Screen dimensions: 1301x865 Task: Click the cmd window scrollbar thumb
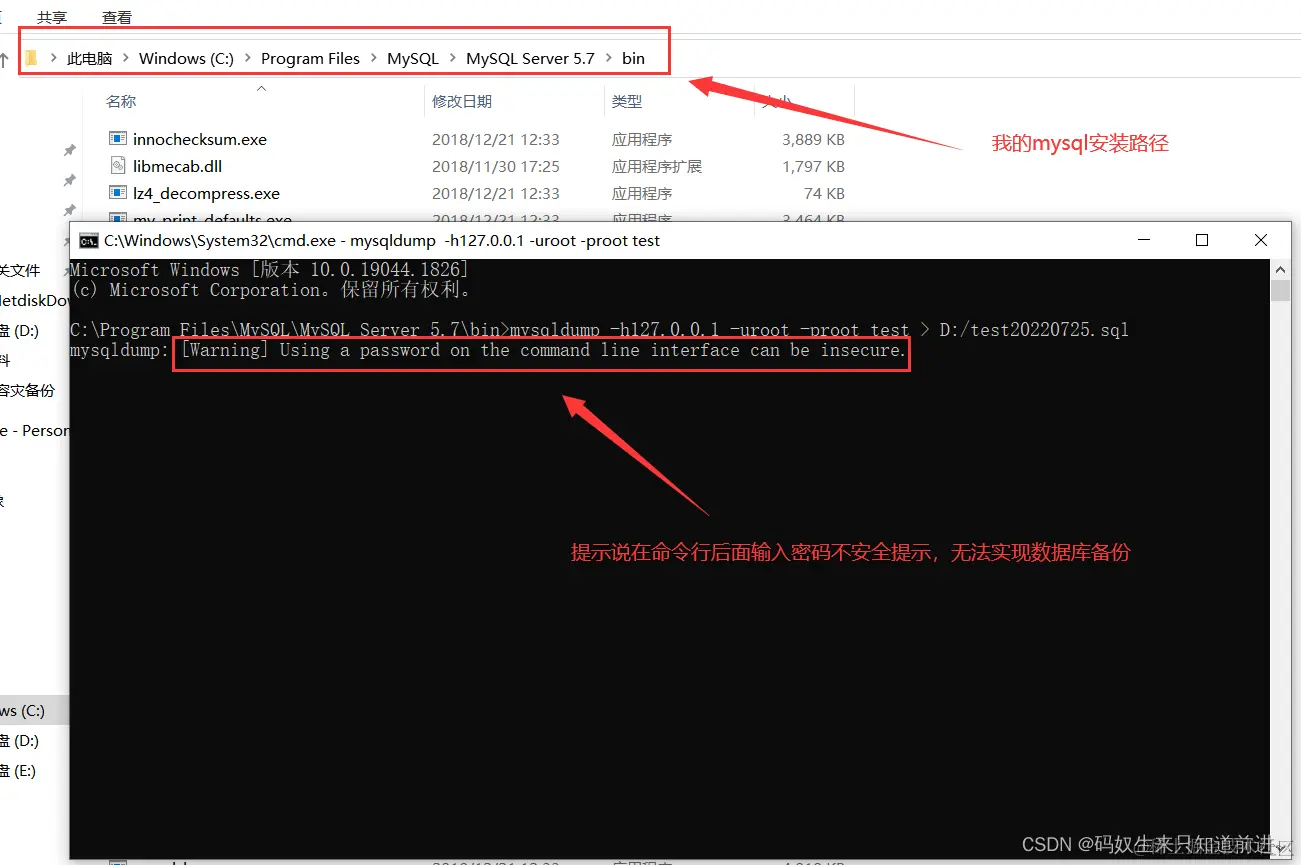(1280, 290)
